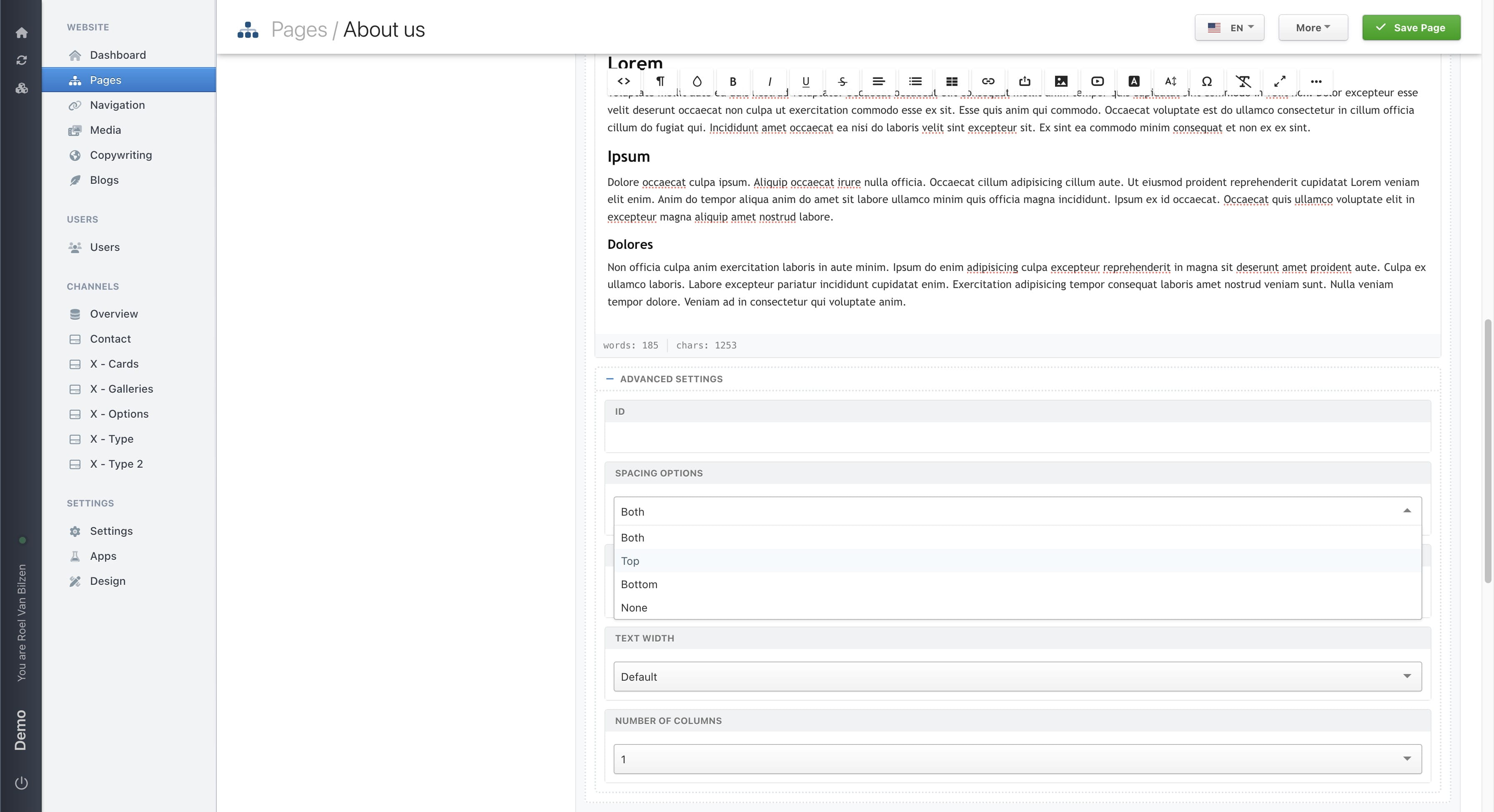Viewport: 1494px width, 812px height.
Task: Toggle fullscreen editor mode
Action: click(x=1279, y=81)
